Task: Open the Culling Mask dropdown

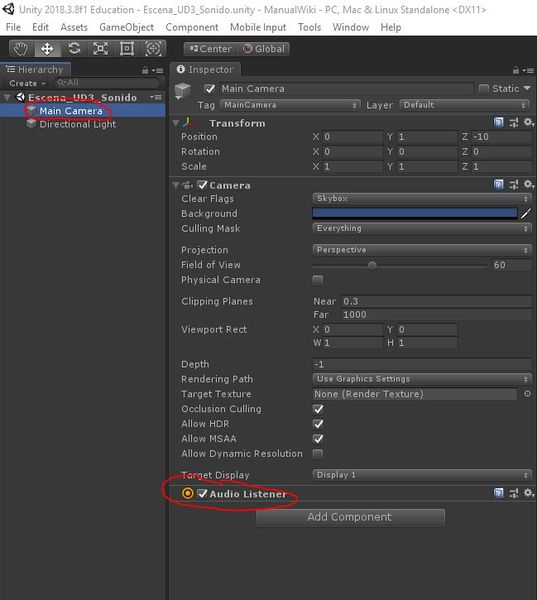Action: 422,228
